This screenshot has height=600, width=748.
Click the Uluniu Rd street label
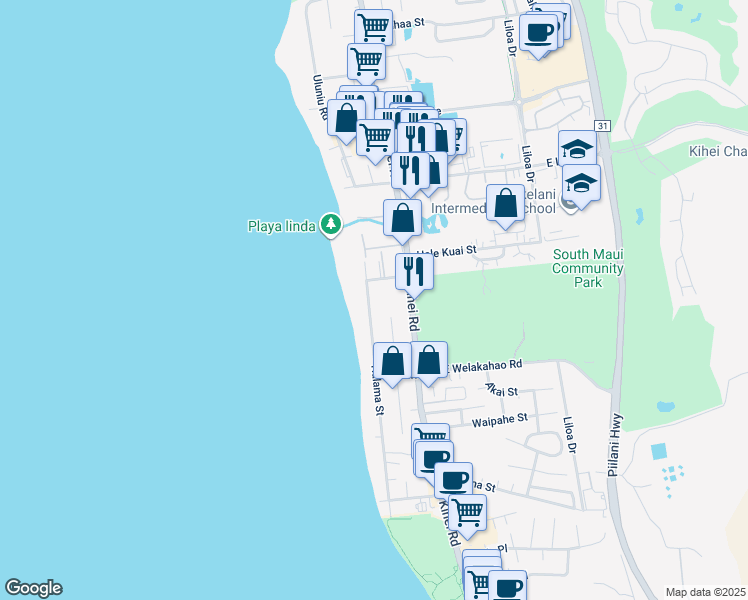[x=319, y=97]
